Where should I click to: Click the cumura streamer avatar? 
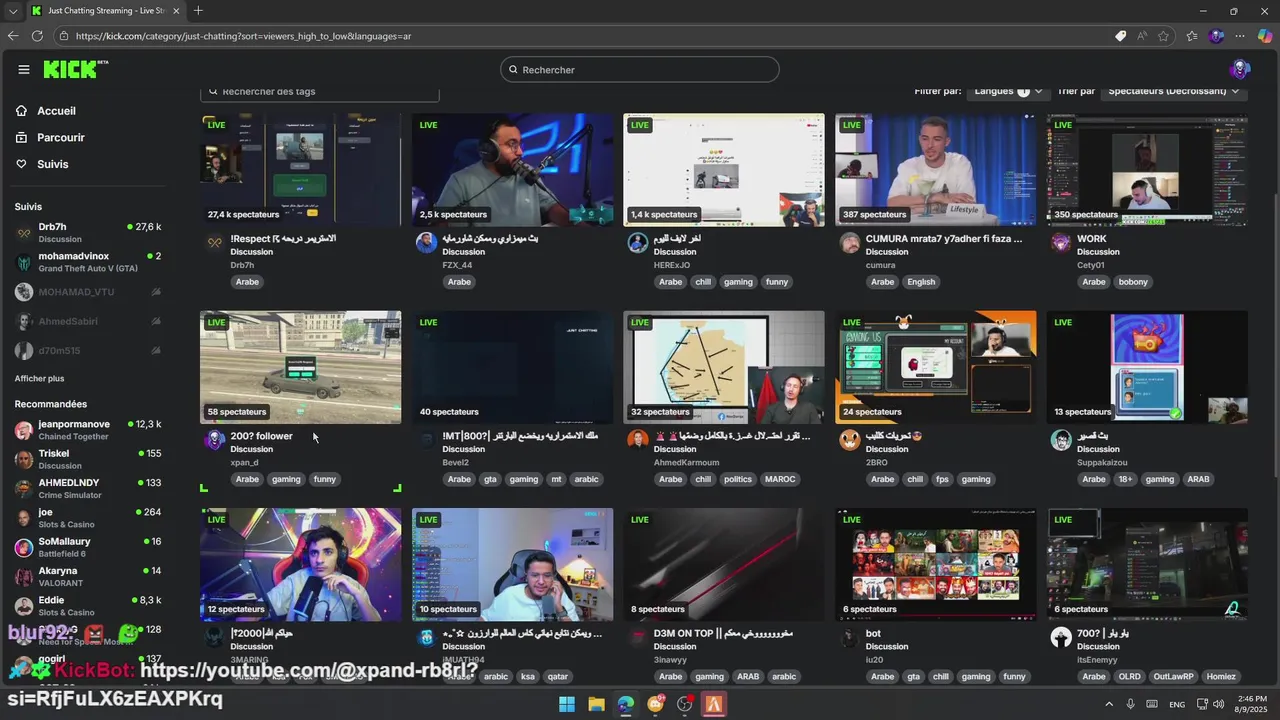850,243
